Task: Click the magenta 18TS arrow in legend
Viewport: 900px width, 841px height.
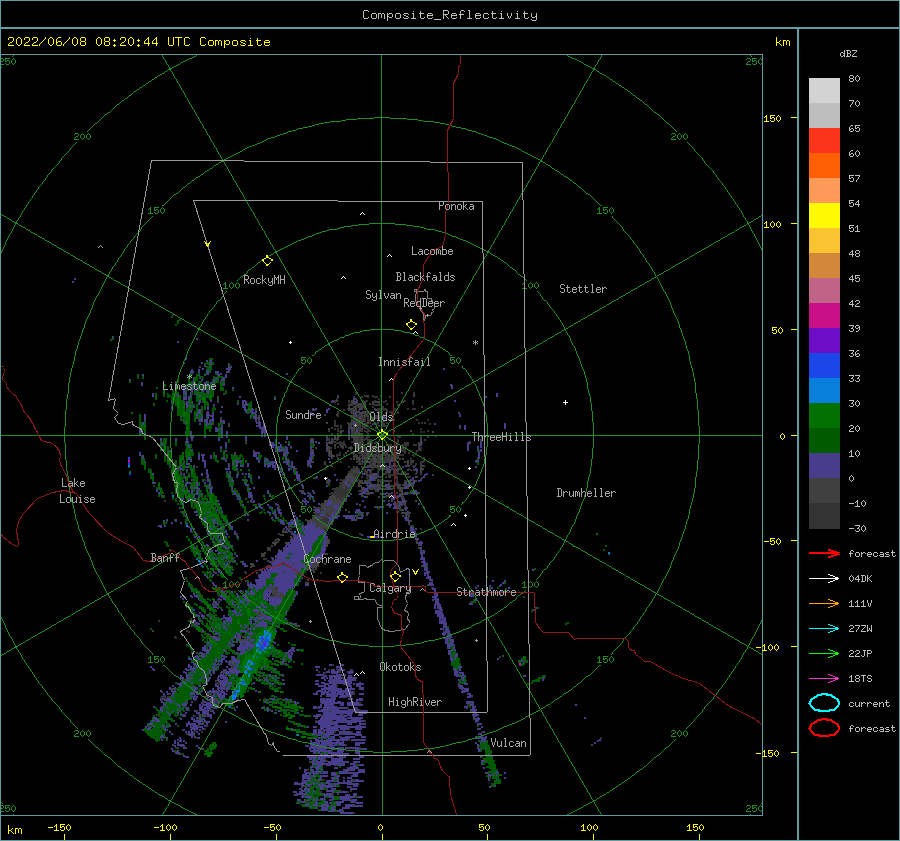Action: [x=824, y=679]
